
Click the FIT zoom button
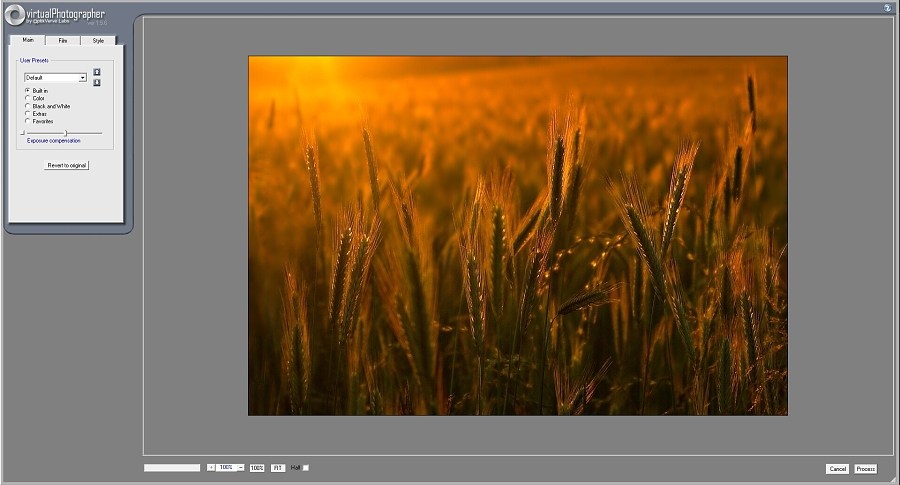point(278,468)
